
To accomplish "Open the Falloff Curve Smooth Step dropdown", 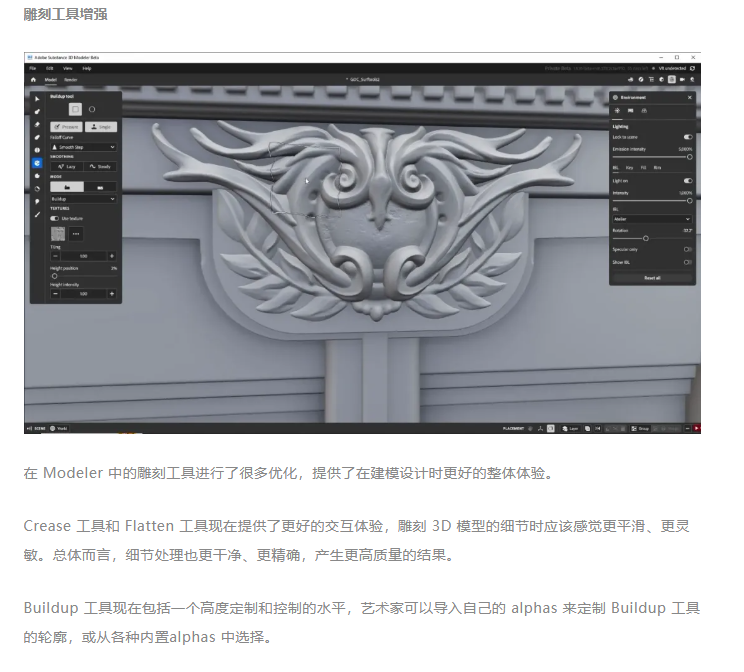I will click(84, 147).
